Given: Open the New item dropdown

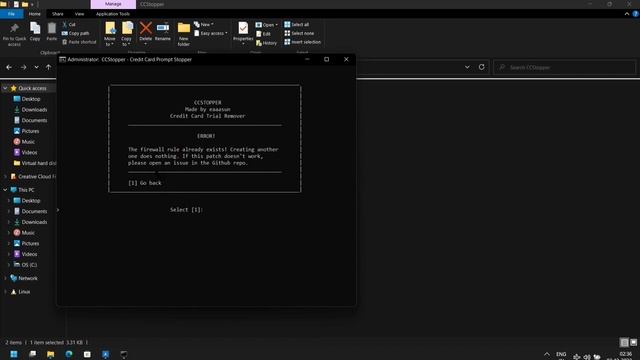Looking at the screenshot, I should [x=204, y=24].
